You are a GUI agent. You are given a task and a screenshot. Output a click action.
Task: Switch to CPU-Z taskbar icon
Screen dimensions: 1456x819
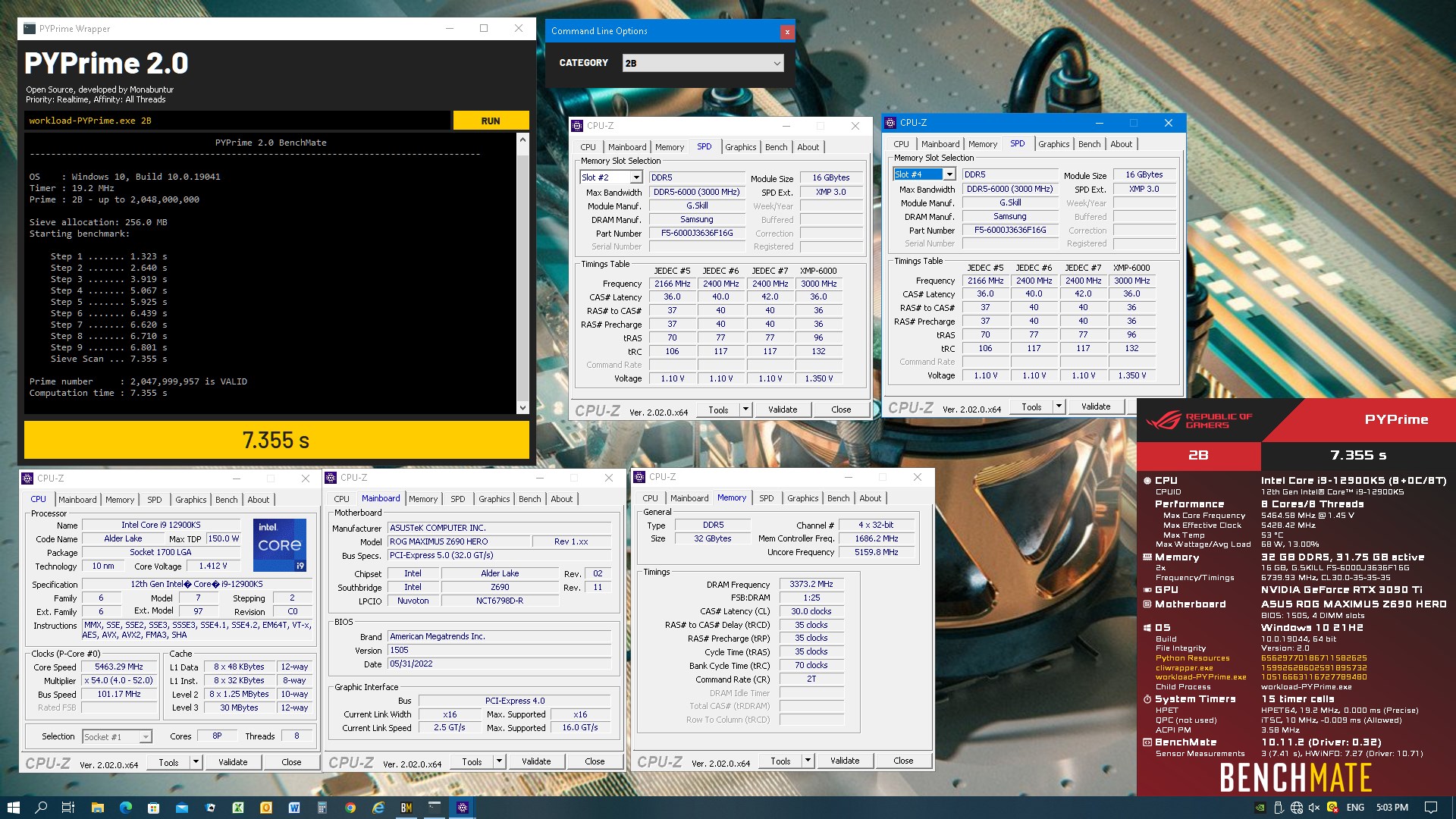[463, 808]
